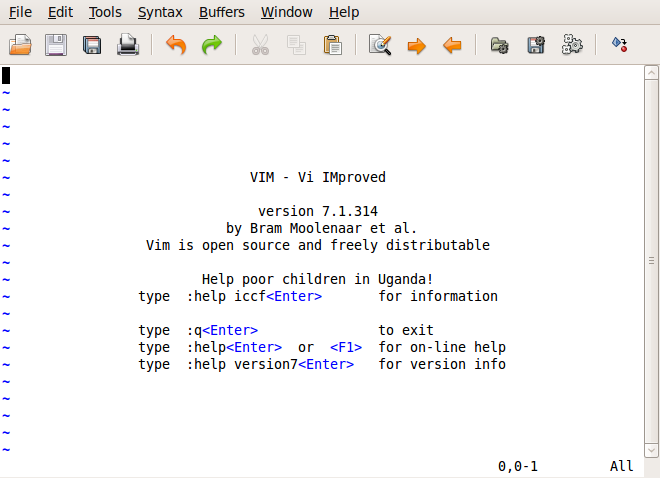This screenshot has height=478, width=660.
Task: Redo with the green arrow icon
Action: 212,45
